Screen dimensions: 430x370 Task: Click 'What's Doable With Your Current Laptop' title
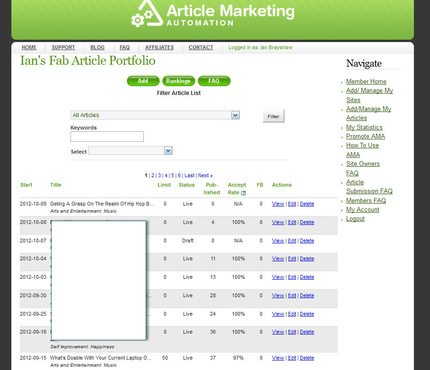pos(100,358)
